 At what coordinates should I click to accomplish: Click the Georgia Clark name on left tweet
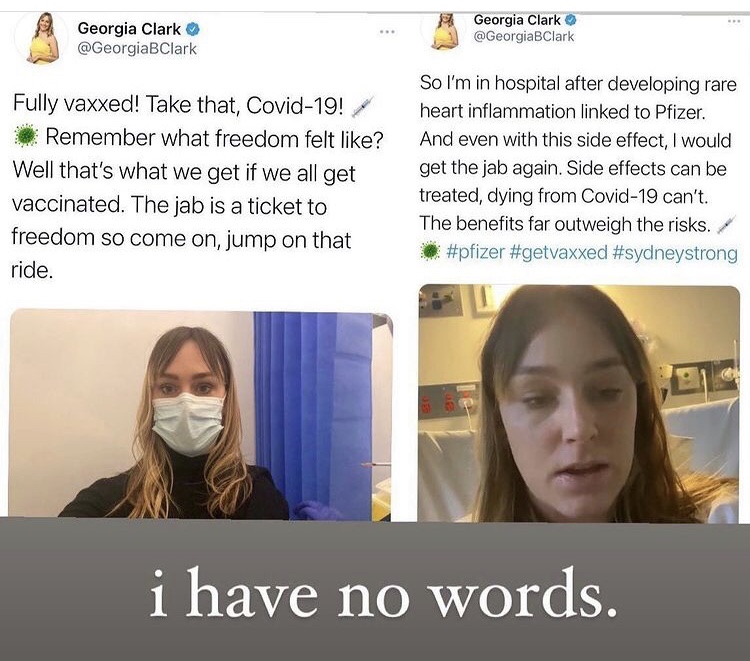[129, 29]
